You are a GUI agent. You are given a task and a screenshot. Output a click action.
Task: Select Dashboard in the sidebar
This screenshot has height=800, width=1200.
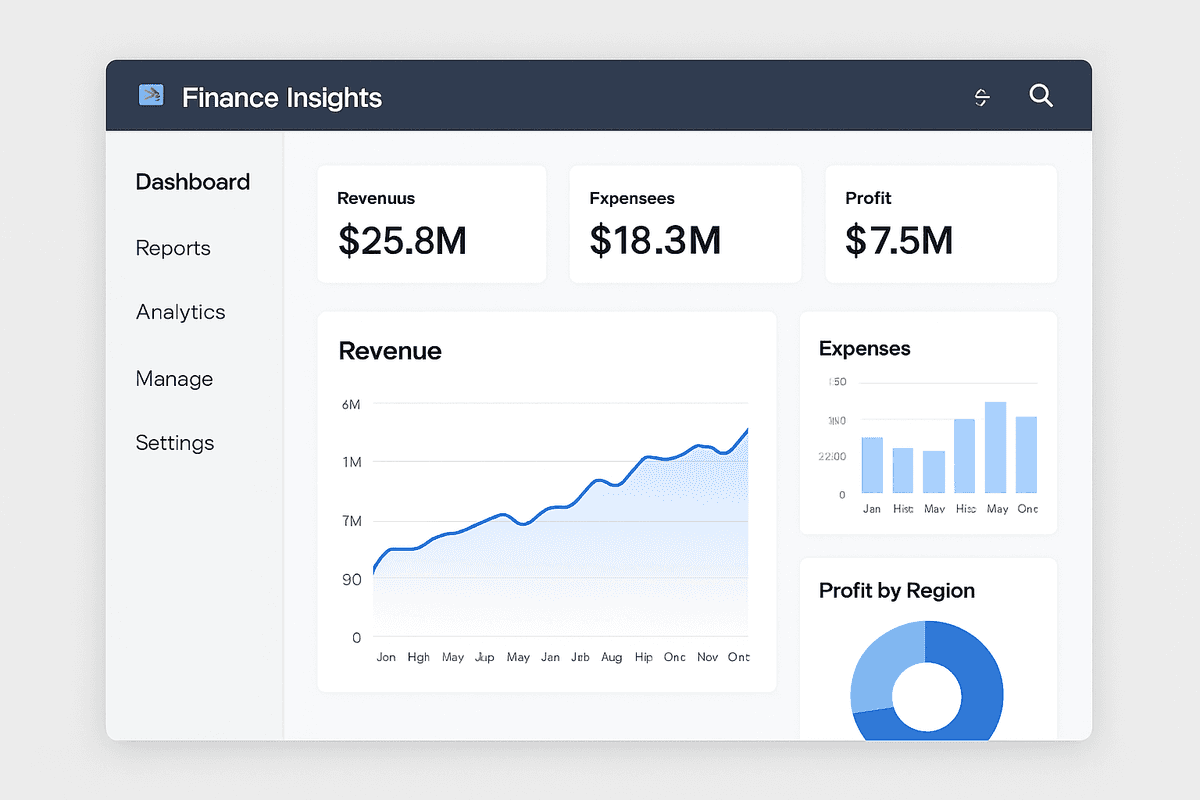[x=192, y=182]
